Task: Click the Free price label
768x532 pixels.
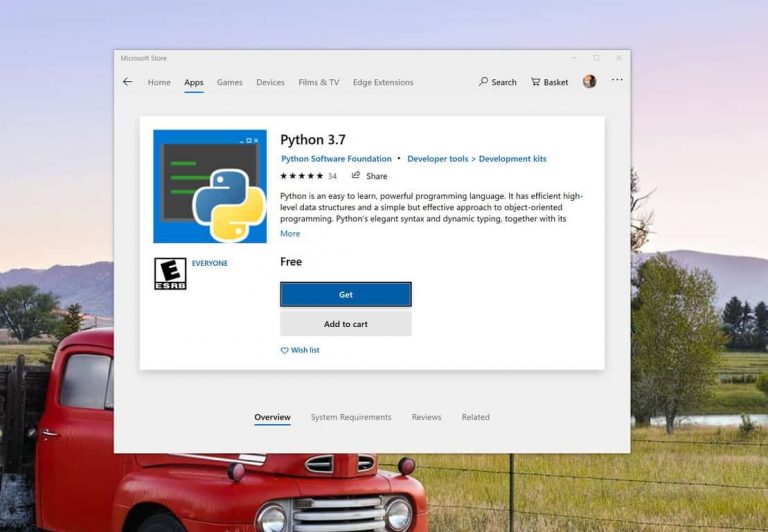Action: coord(291,262)
